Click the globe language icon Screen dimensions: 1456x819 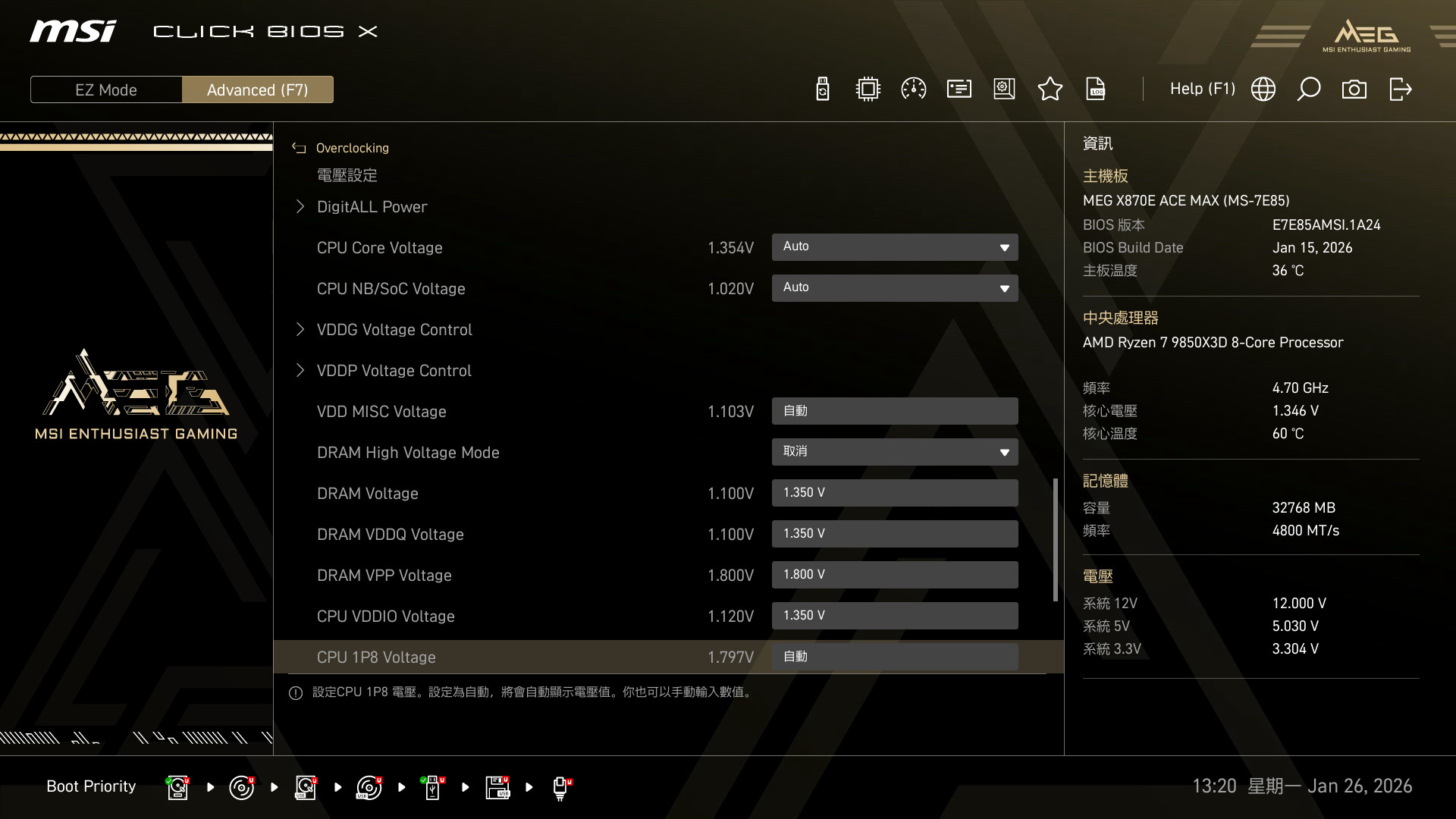(x=1263, y=89)
